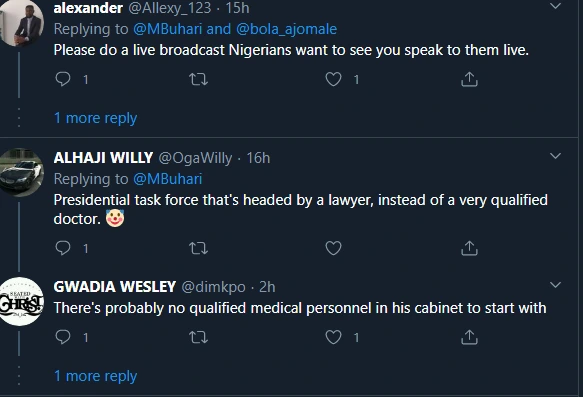Retweet ALHAJI WILLY's tweet

(x=198, y=248)
